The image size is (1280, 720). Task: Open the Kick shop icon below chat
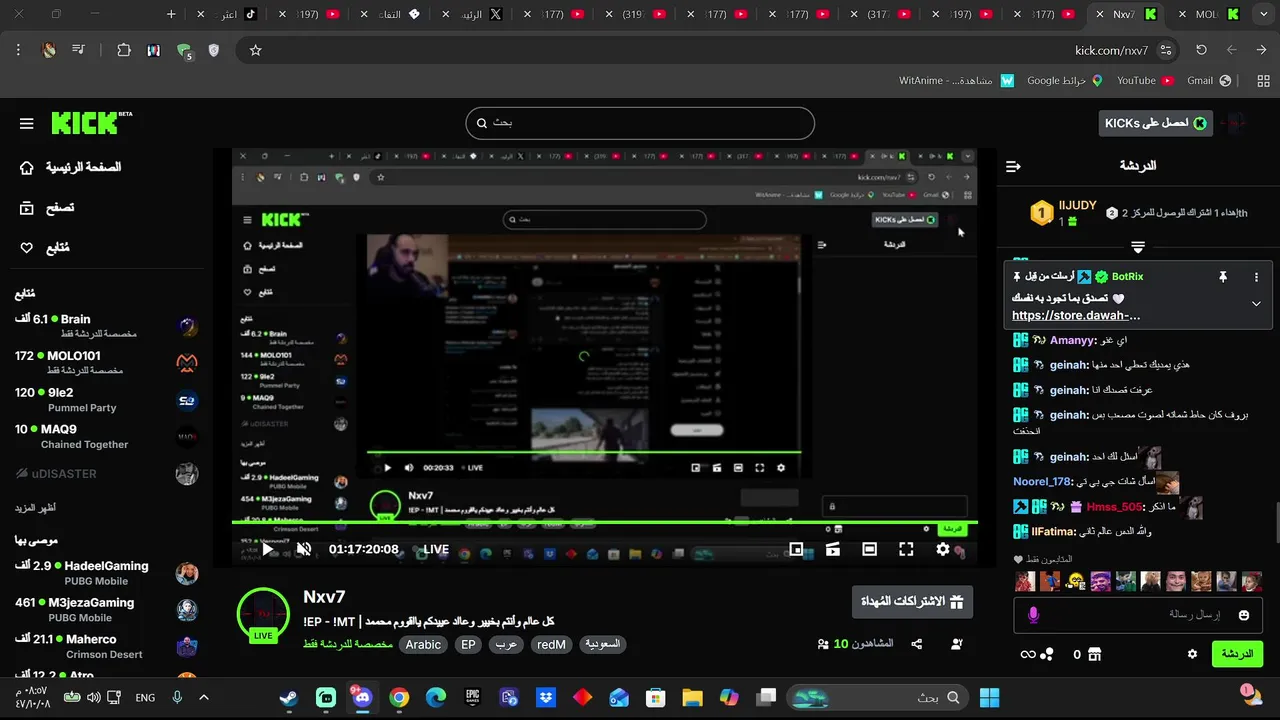(1095, 654)
